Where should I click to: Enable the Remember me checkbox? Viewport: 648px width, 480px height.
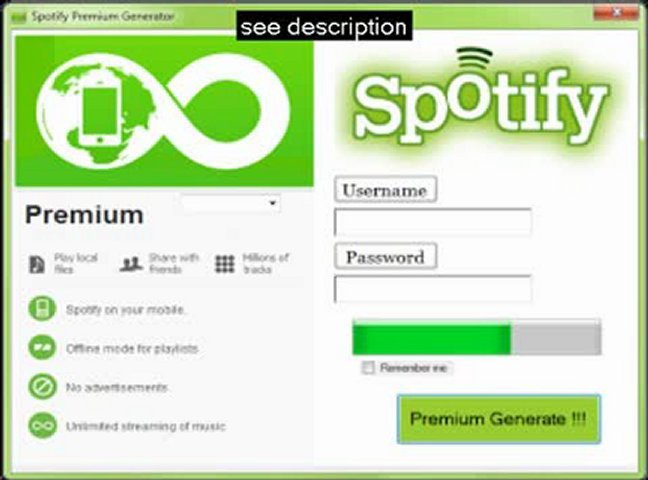[x=368, y=367]
